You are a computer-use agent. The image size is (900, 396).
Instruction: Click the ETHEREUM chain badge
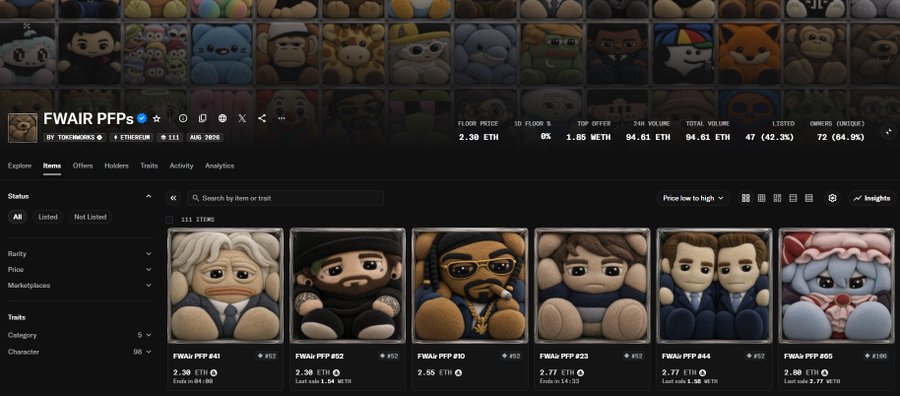point(131,138)
